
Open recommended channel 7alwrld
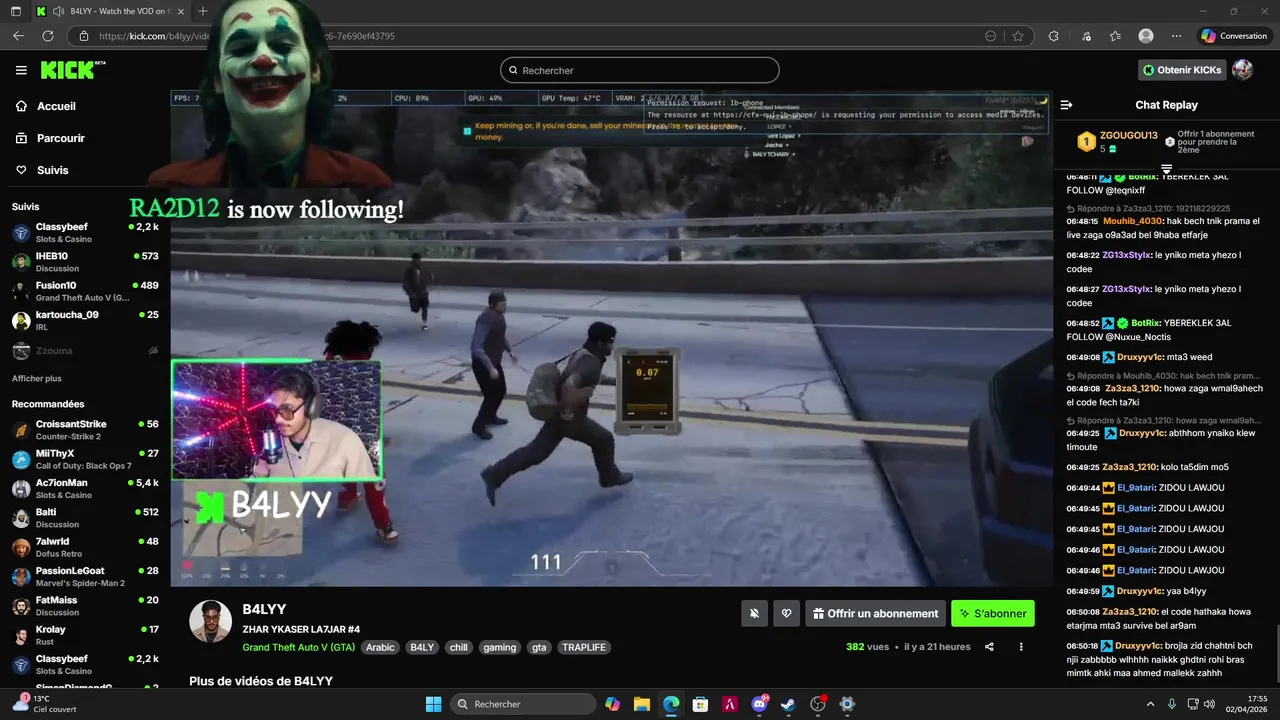85,547
